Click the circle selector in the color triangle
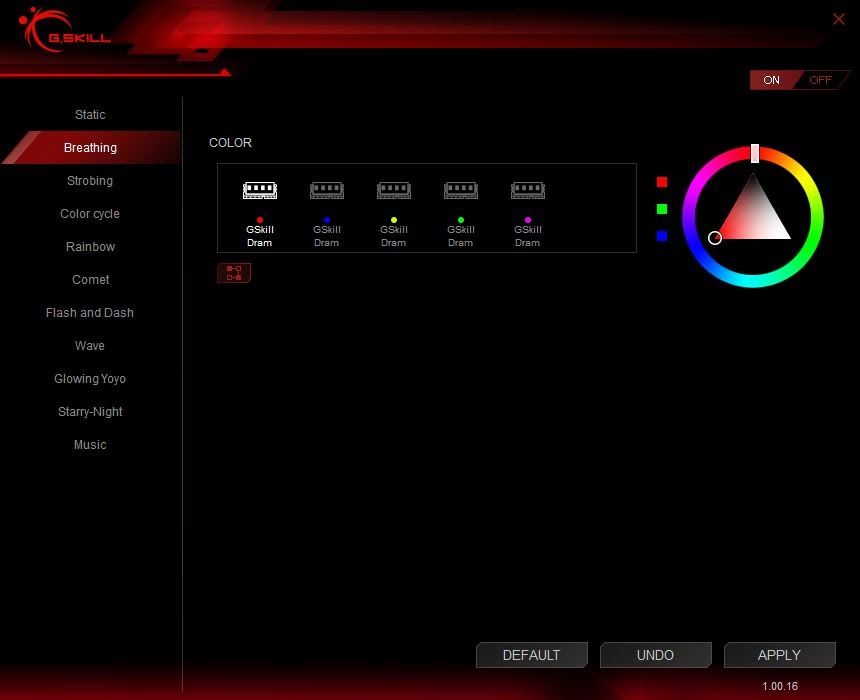Screen dimensions: 860x700 (715, 238)
